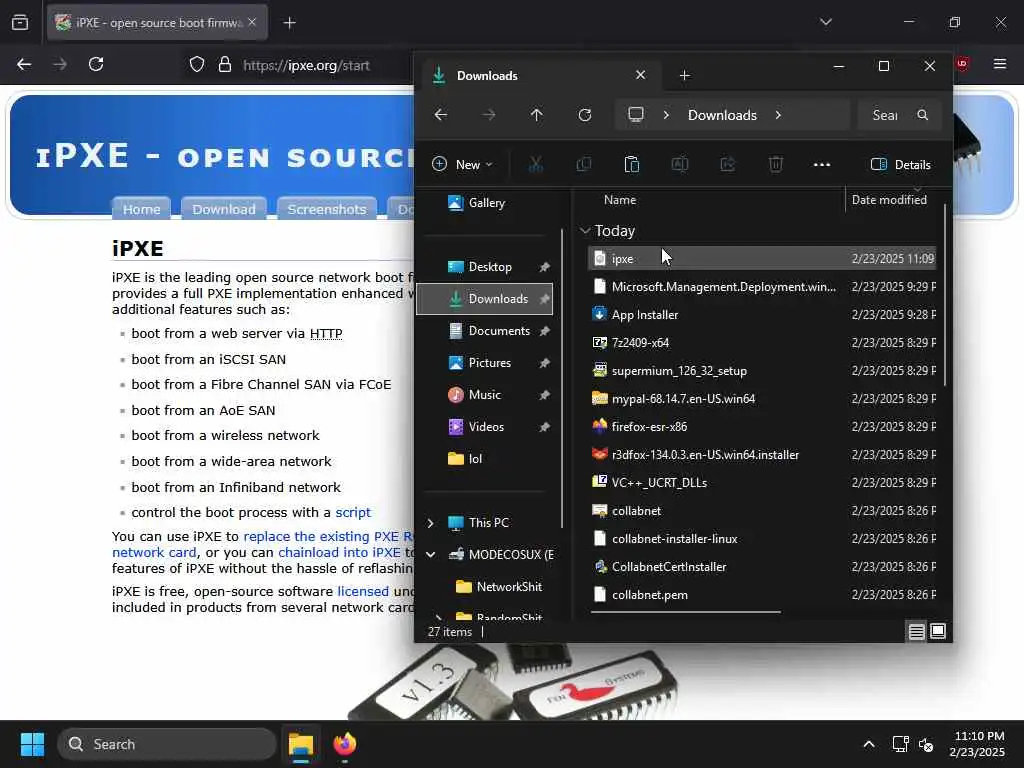Click the Windows taskbar Search box
The image size is (1024, 768).
click(167, 744)
